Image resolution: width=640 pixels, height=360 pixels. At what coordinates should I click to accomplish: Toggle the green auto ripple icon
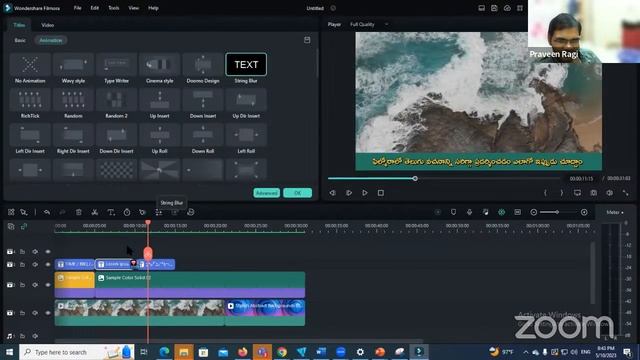(502, 212)
